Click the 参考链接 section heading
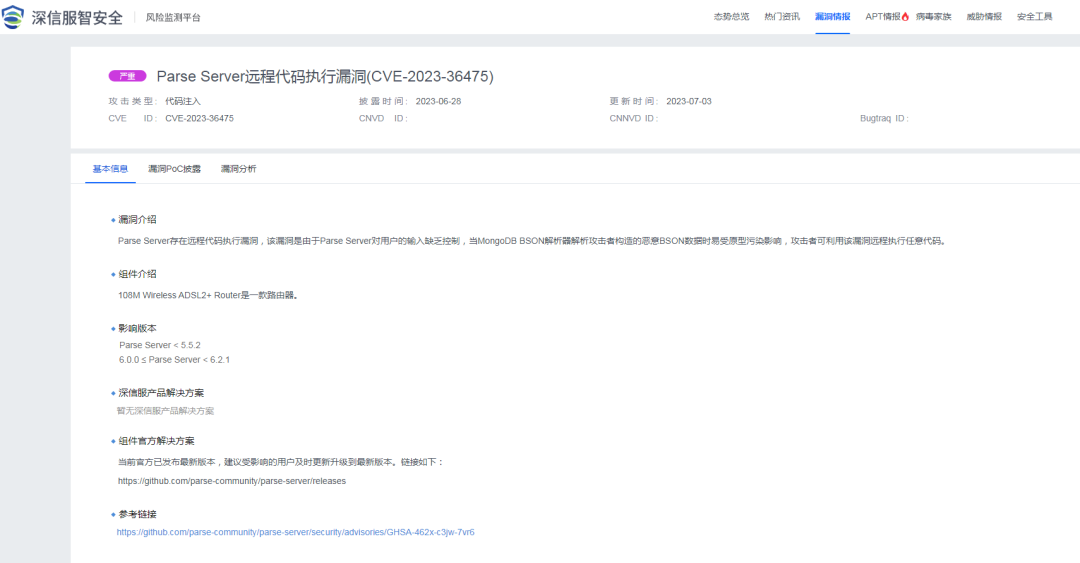The width and height of the screenshot is (1080, 563). (137, 515)
